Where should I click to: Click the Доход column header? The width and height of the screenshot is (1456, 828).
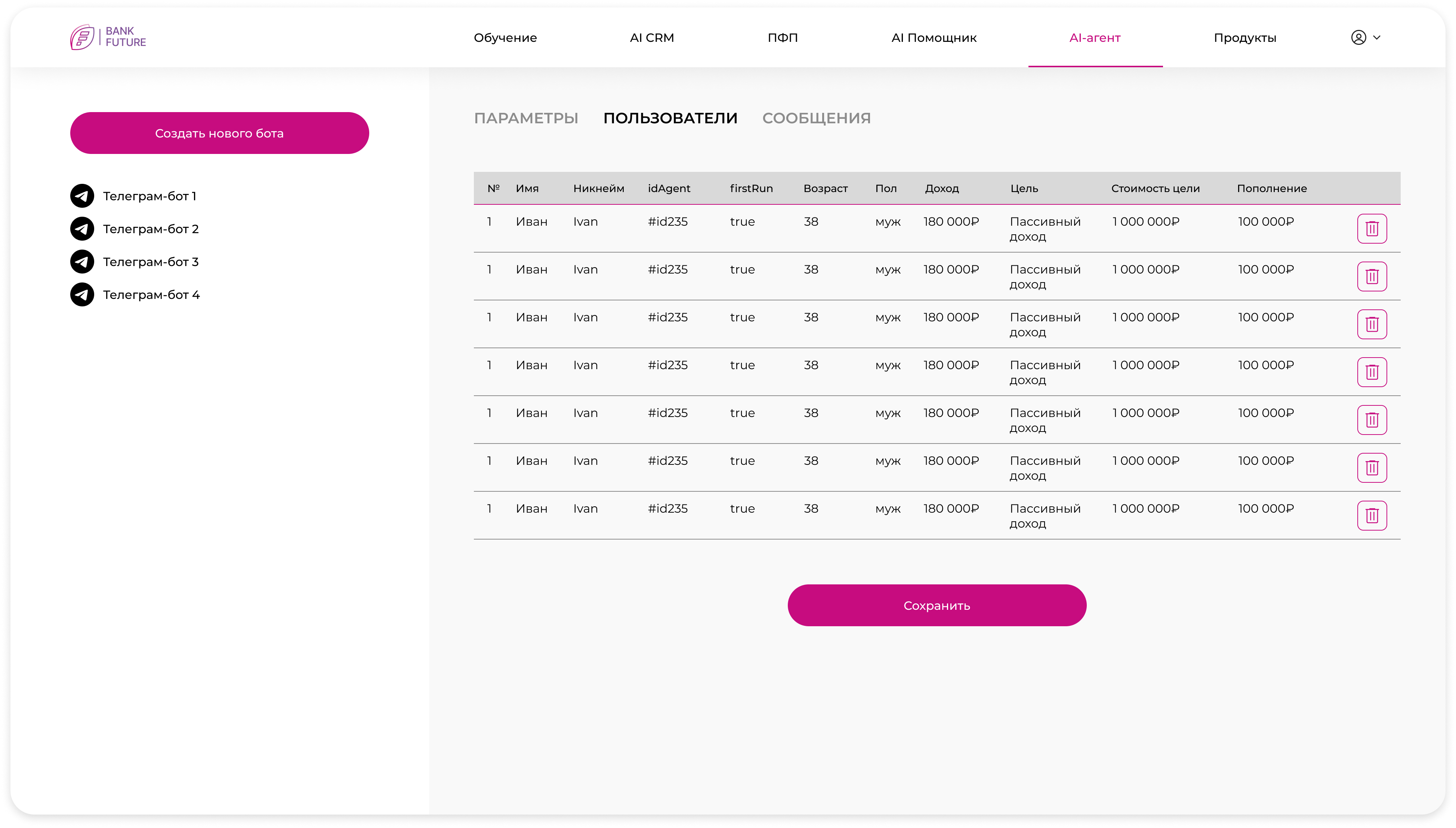pos(941,188)
